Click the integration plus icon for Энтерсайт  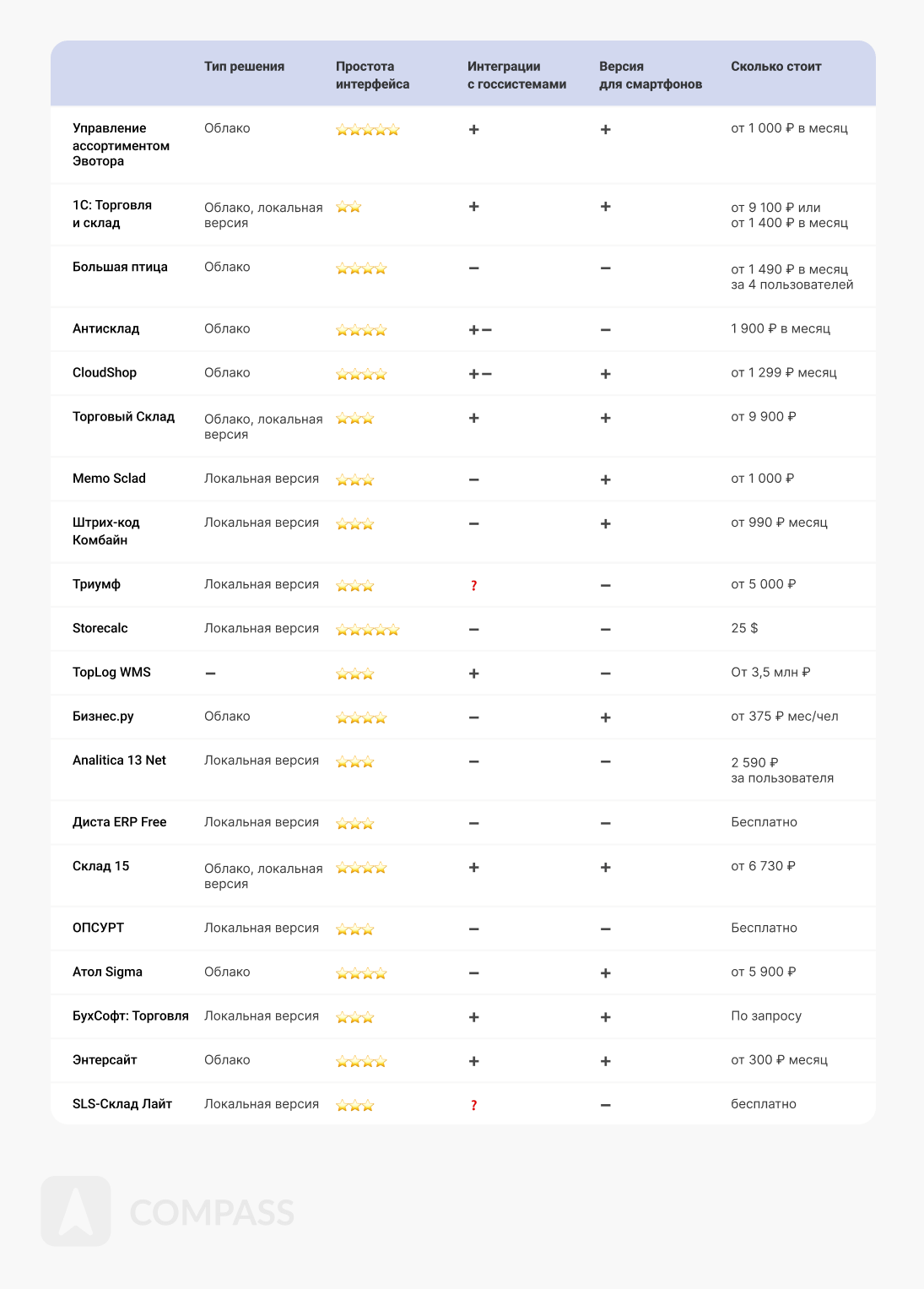pos(473,1061)
